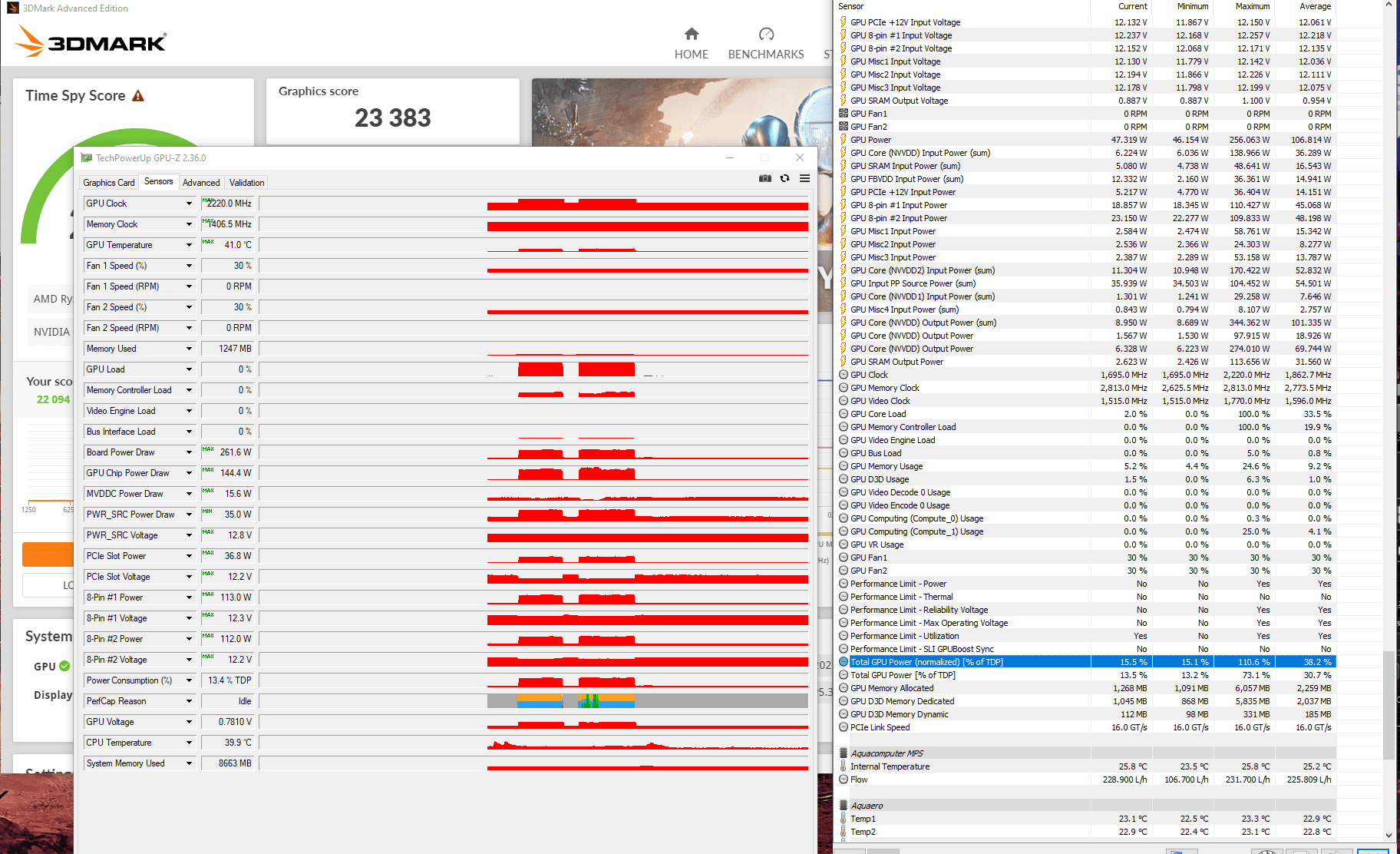Open the Fan 1 Speed (%) dropdown
The width and height of the screenshot is (1400, 854).
[x=189, y=266]
